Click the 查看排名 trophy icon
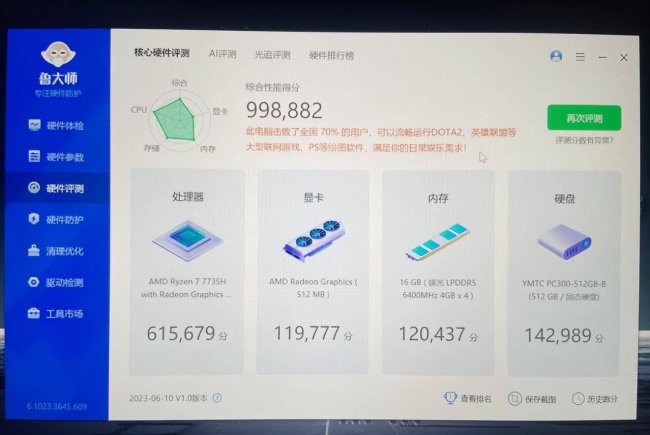650x435 pixels. (450, 398)
